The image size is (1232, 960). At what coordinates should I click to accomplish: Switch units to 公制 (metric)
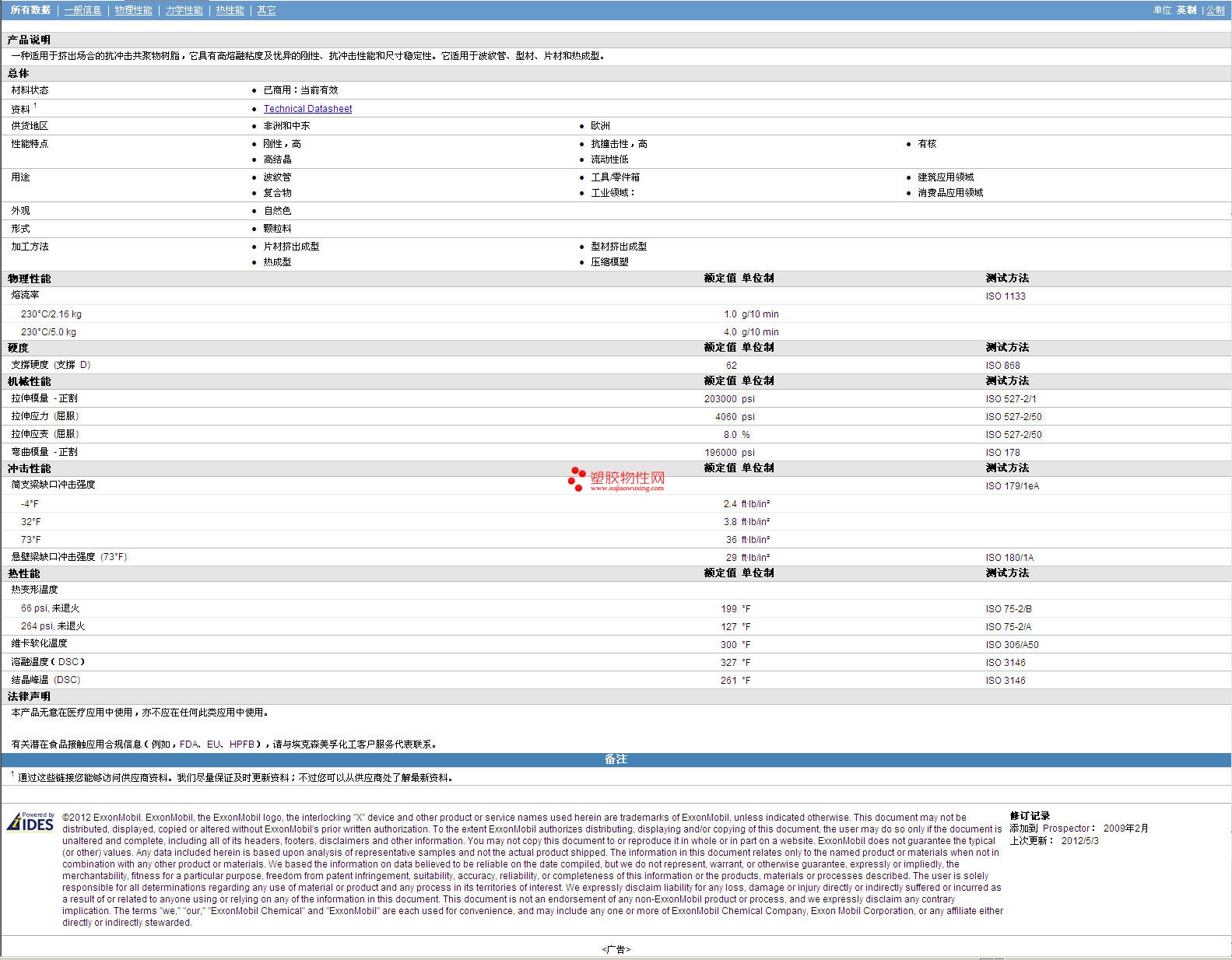click(x=1215, y=10)
